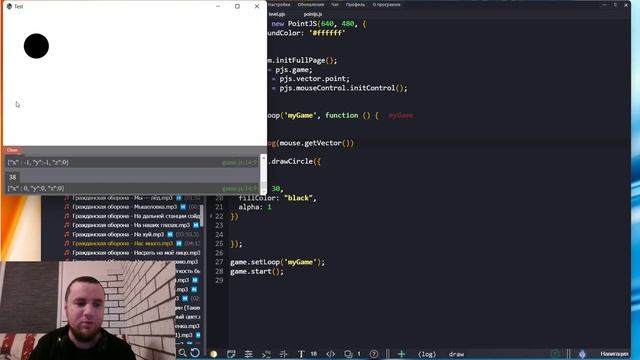Click the red Clear button in console
The width and height of the screenshot is (640, 360).
pyautogui.click(x=12, y=150)
